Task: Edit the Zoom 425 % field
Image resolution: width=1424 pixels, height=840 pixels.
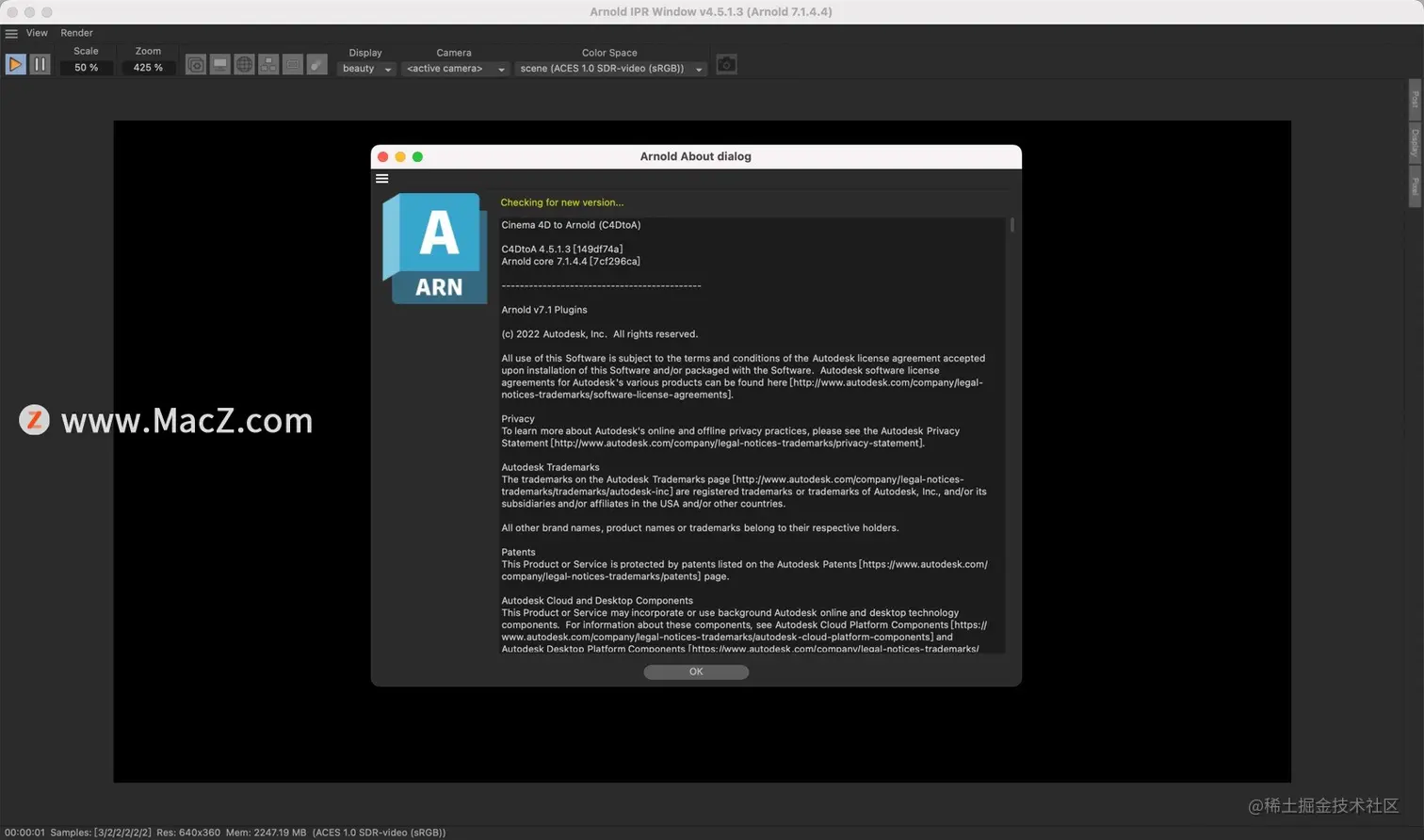Action: click(x=148, y=68)
